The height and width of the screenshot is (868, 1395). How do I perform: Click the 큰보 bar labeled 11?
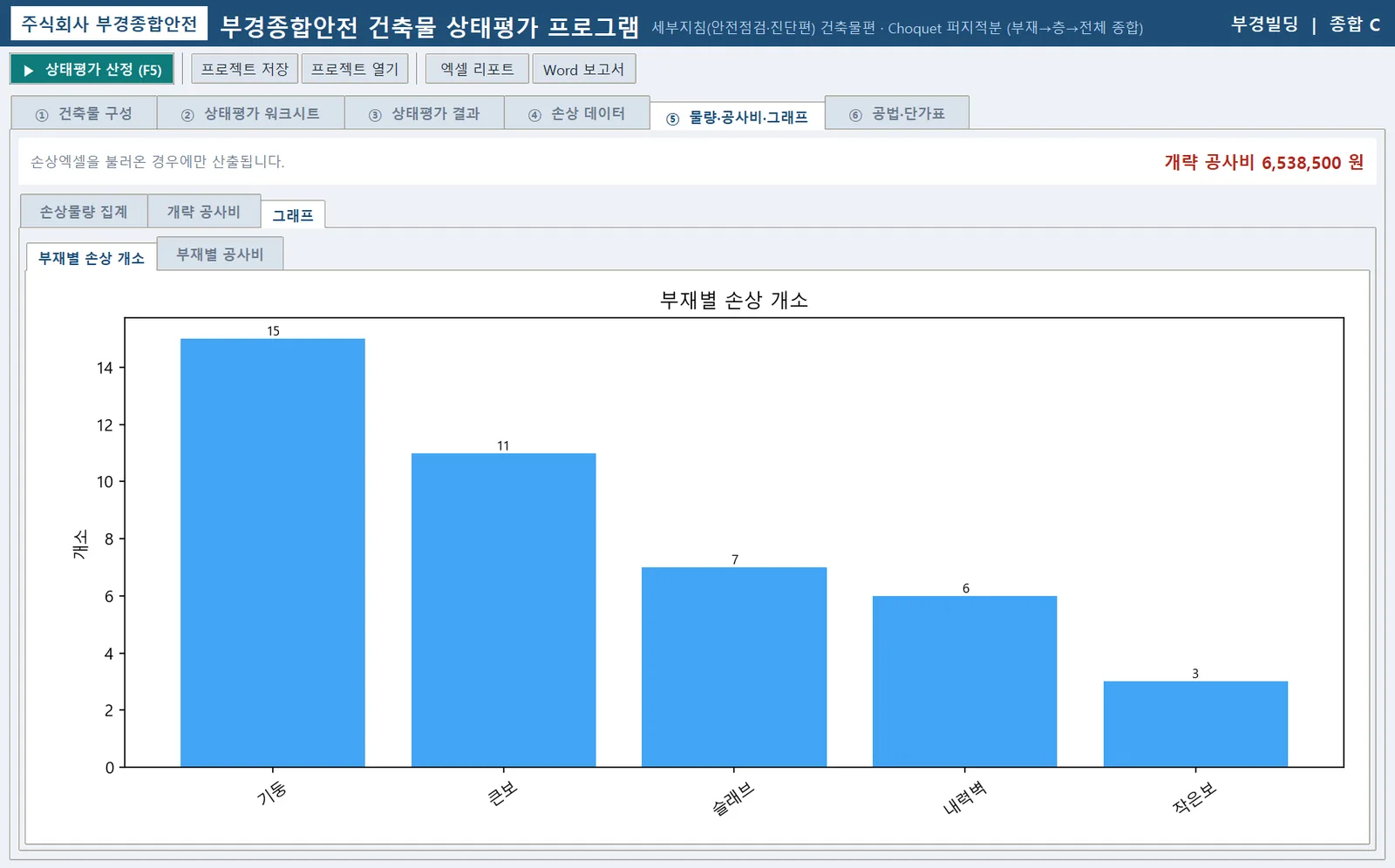click(504, 610)
